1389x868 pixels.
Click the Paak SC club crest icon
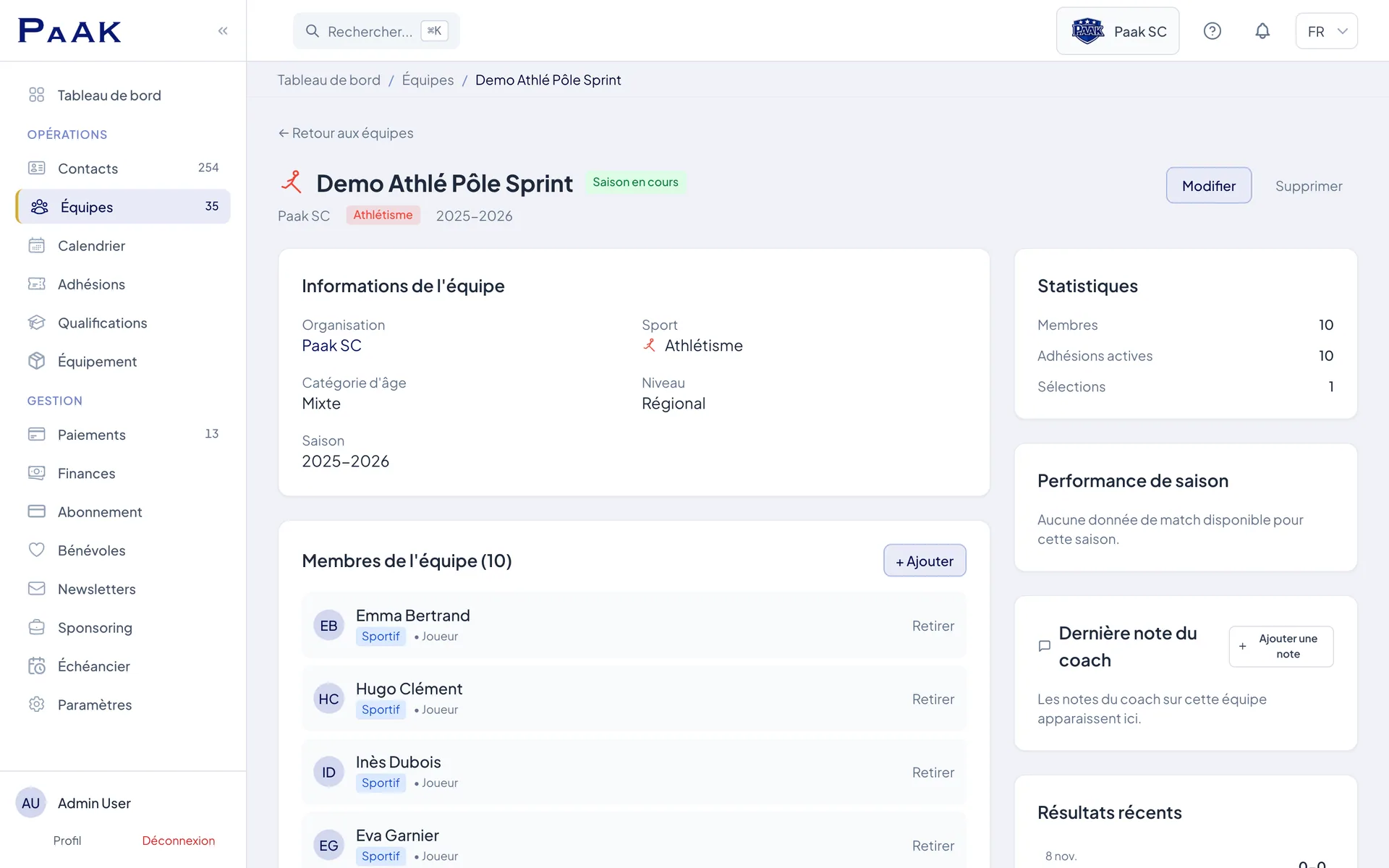(1087, 31)
